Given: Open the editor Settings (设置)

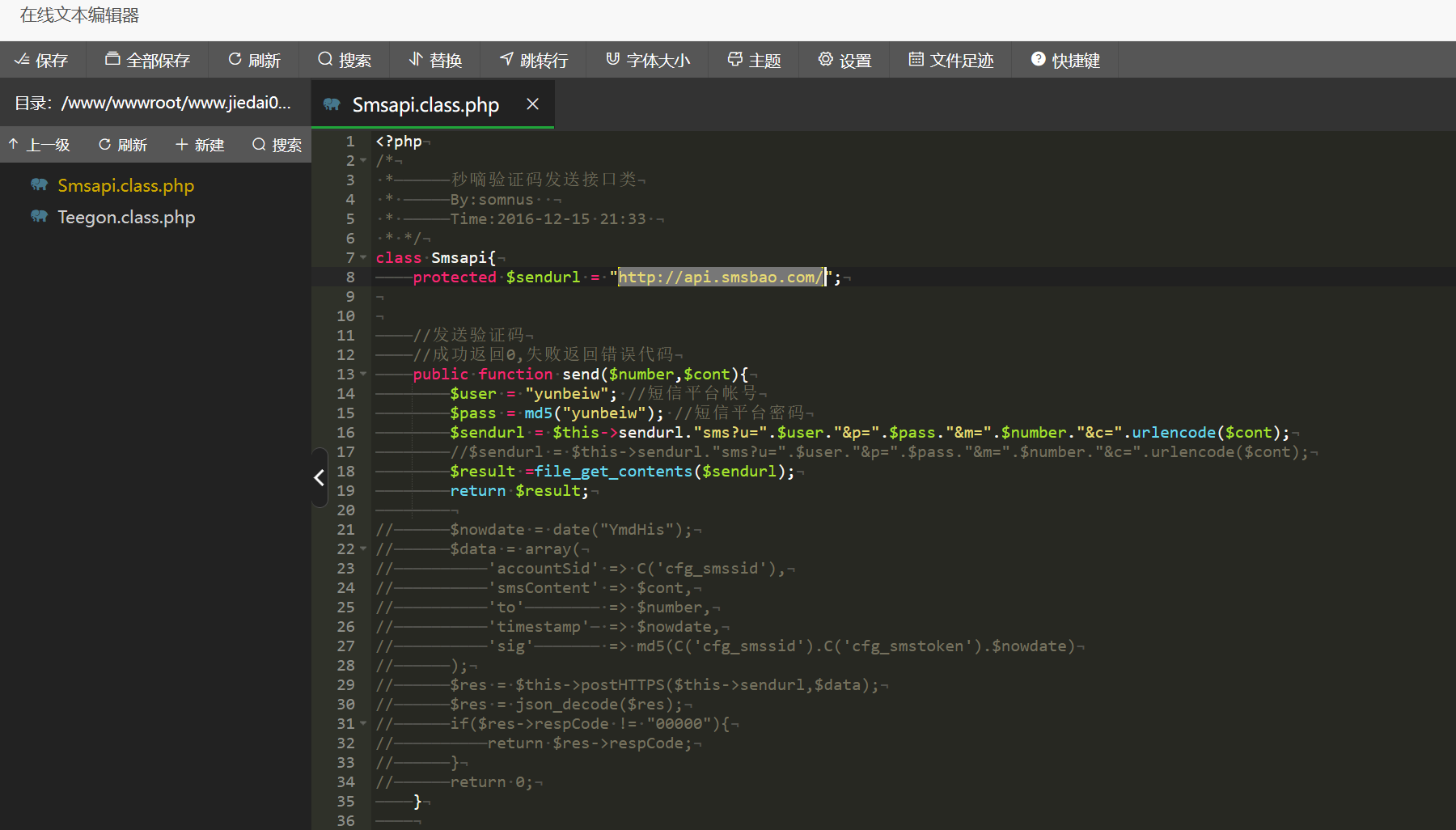Looking at the screenshot, I should (844, 60).
